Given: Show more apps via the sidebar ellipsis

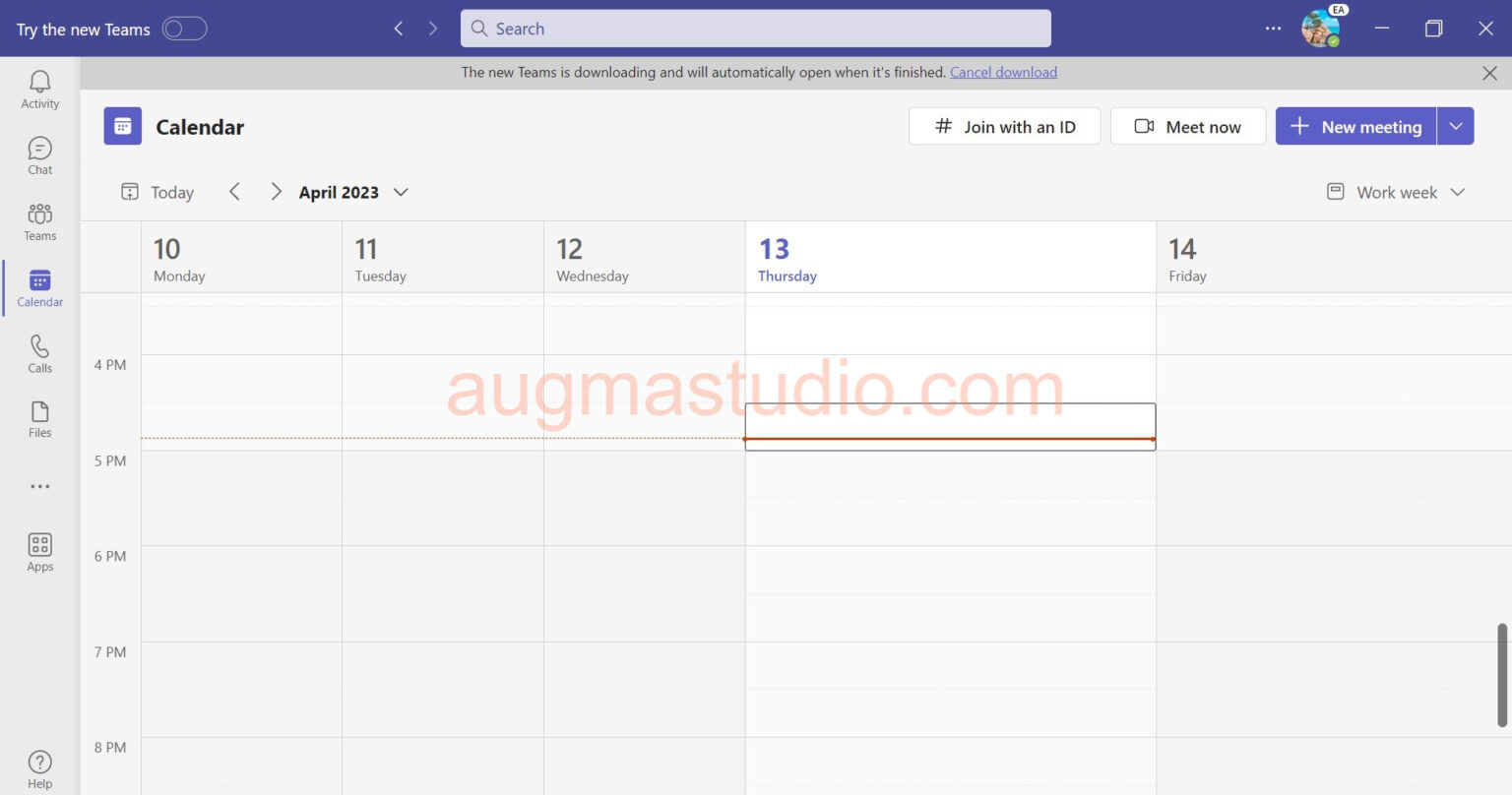Looking at the screenshot, I should (39, 485).
